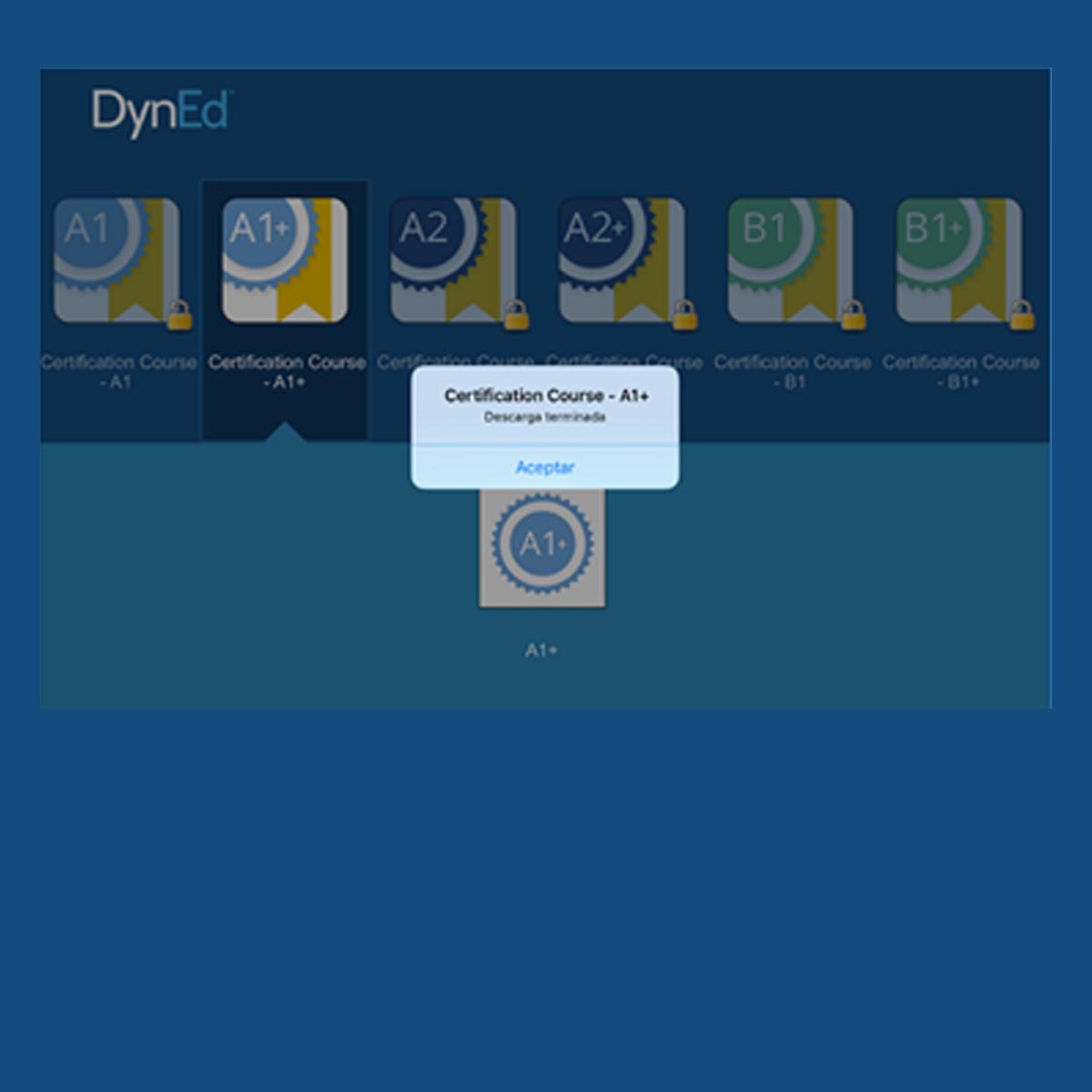Select the A1+ label below the downloaded badge
This screenshot has height=1092, width=1092.
543,649
